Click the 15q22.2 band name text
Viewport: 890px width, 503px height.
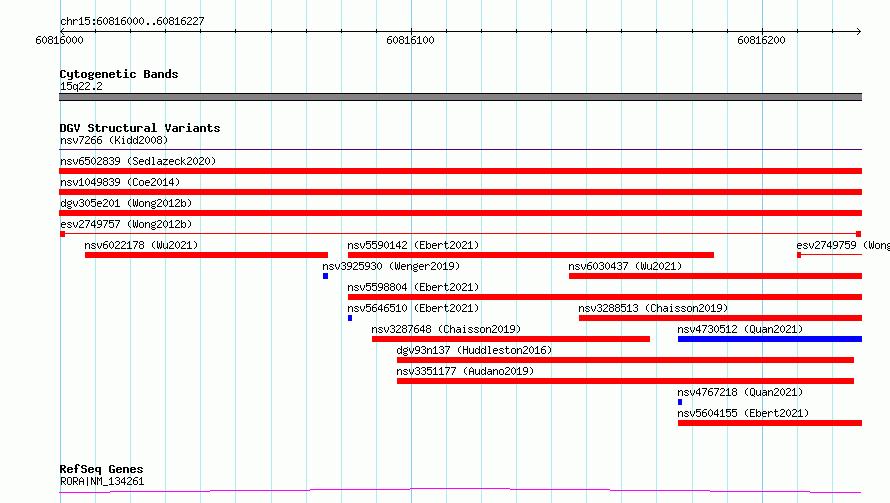(81, 86)
